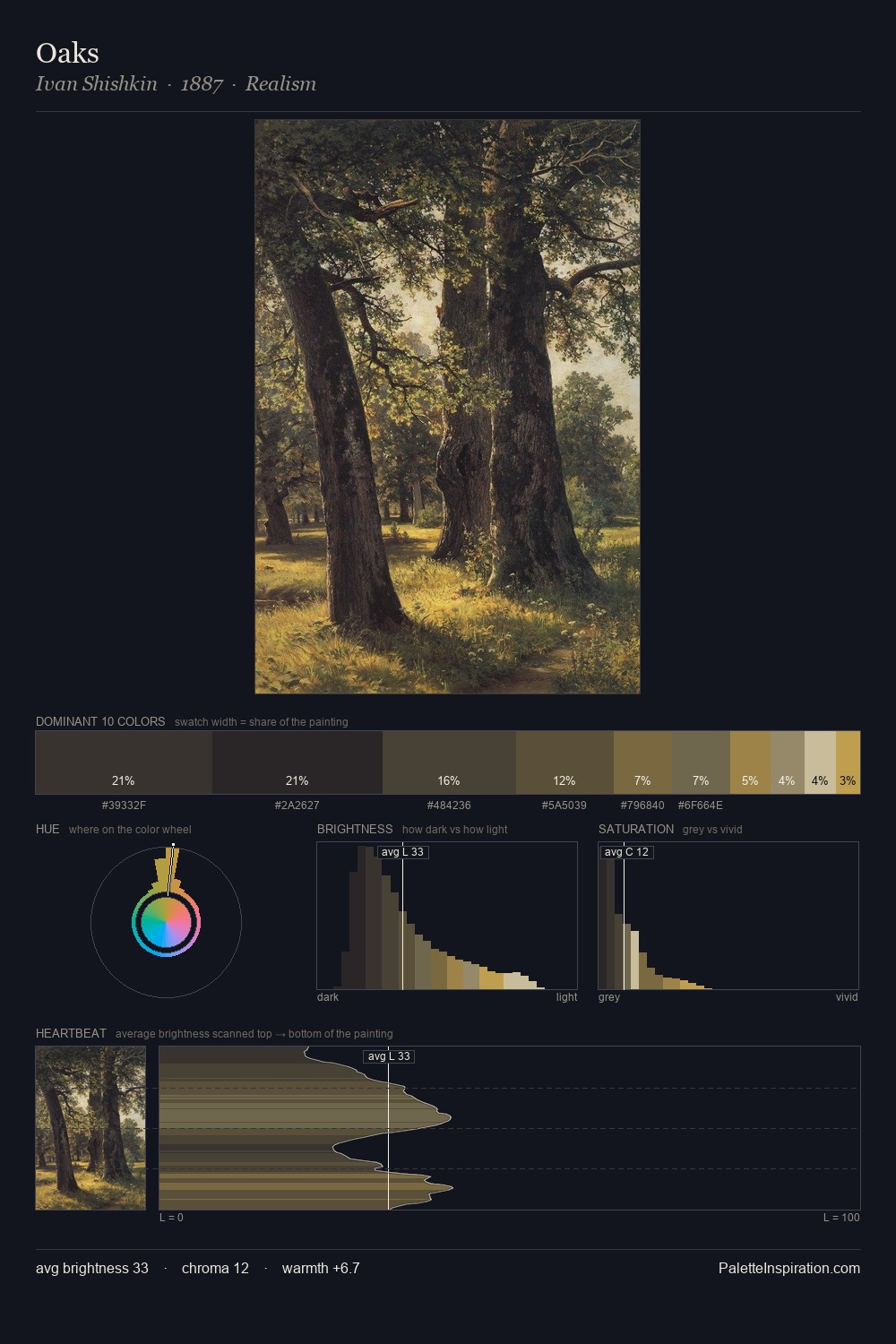This screenshot has width=896, height=1344.
Task: Click the 'warmth +6.7' footer stat
Action: [321, 1268]
